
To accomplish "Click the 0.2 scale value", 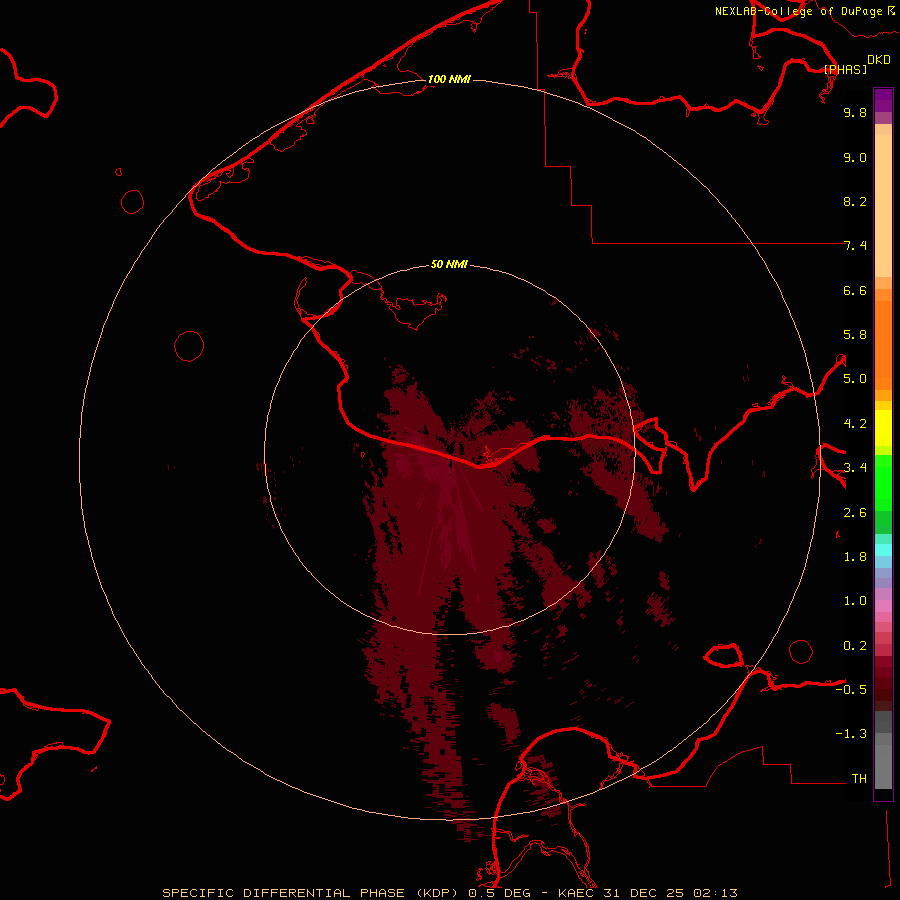I will 855,646.
